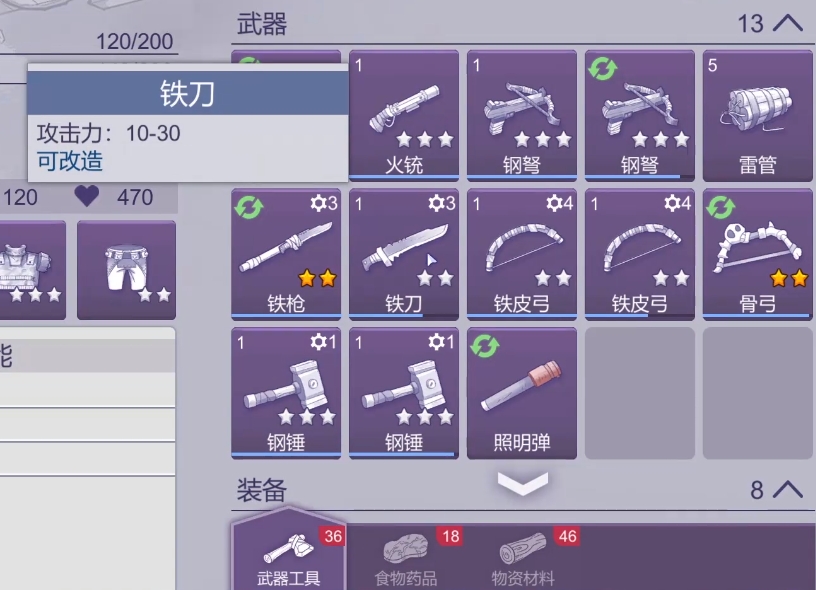Viewport: 816px width, 590px height.
Task: Collapse the 武器 section with count 13
Action: tap(787, 23)
